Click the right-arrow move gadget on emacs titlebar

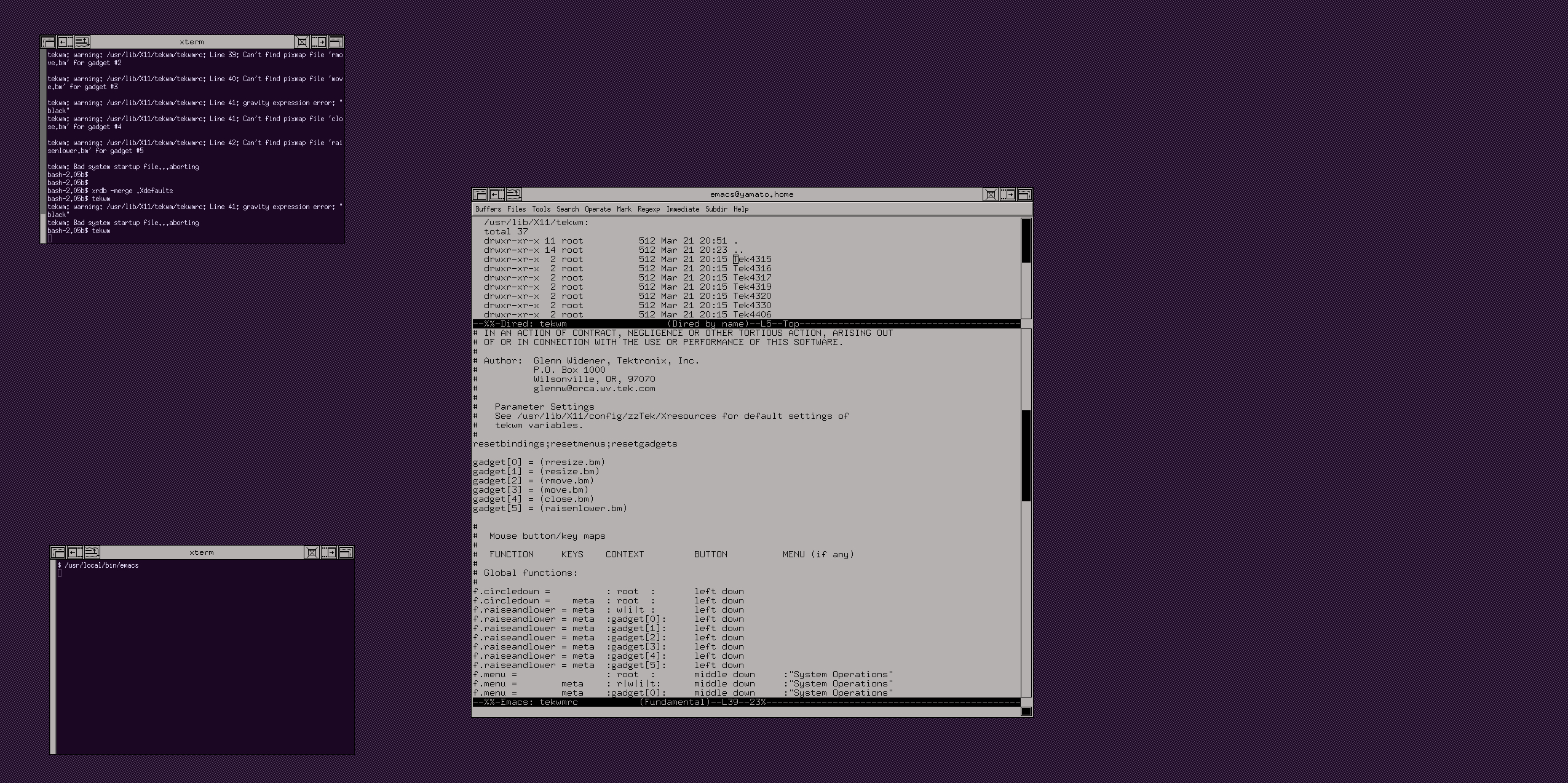1007,194
